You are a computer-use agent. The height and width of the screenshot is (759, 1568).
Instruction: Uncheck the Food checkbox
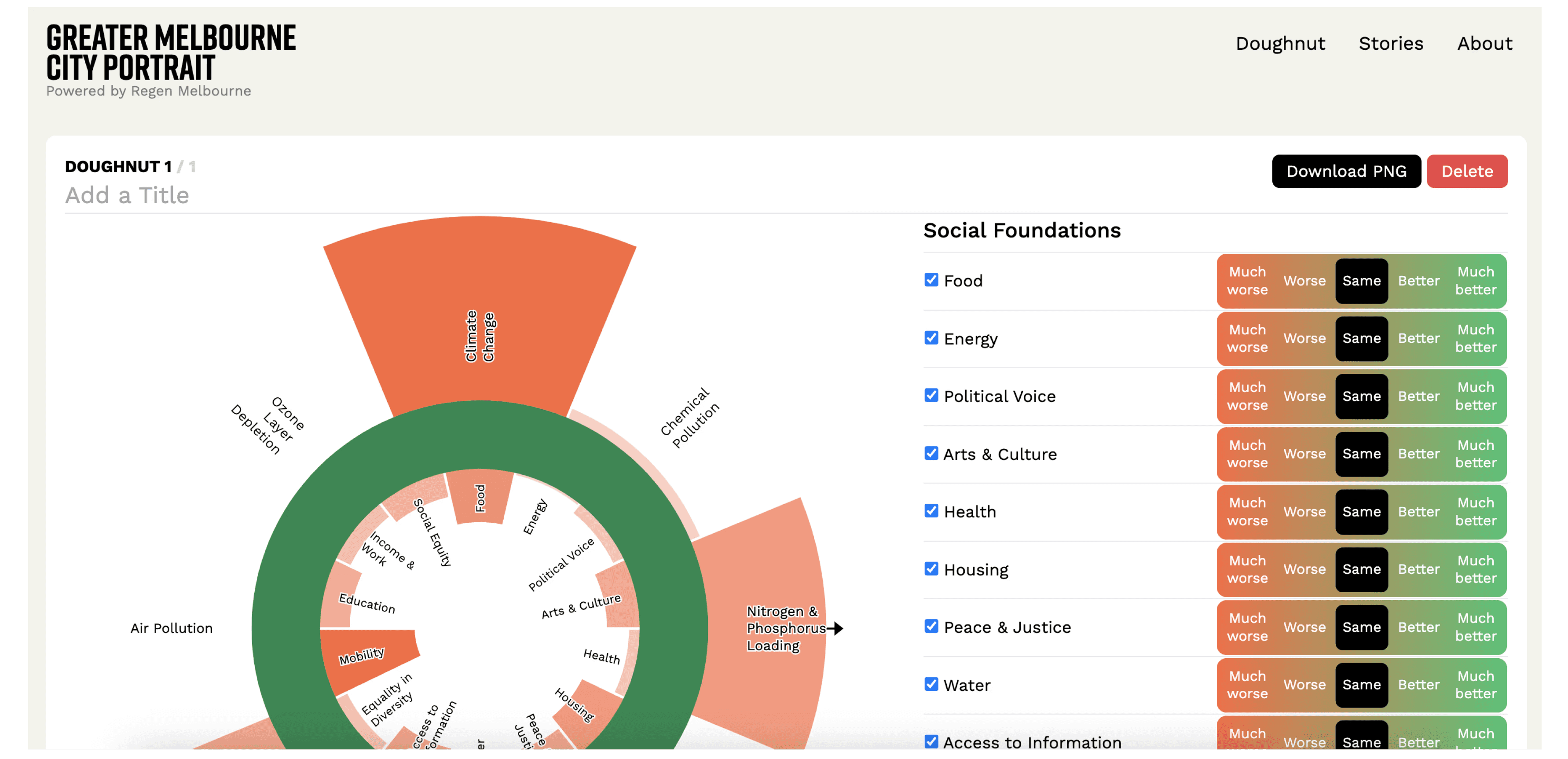click(931, 280)
